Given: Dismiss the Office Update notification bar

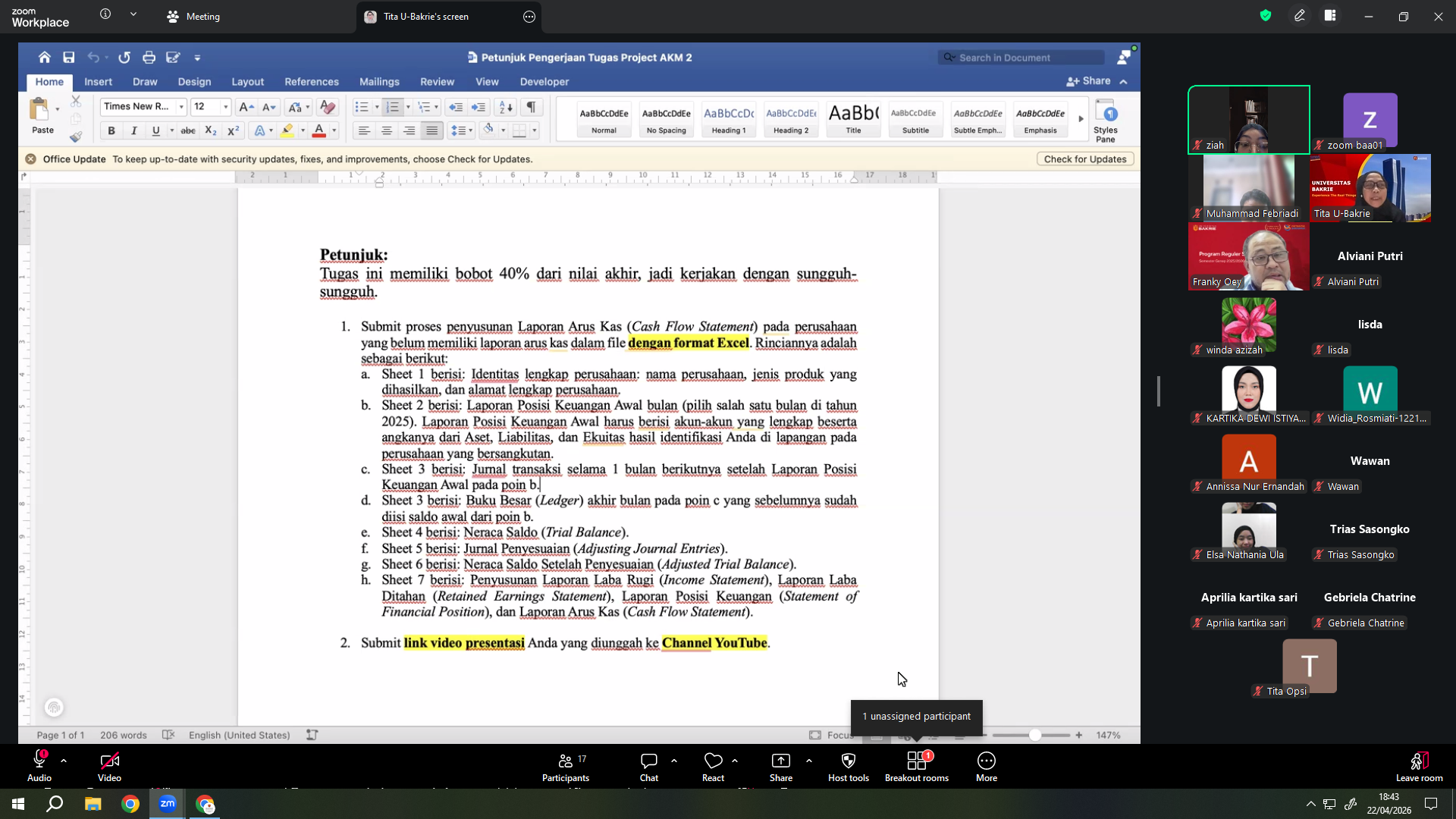Looking at the screenshot, I should 30,159.
